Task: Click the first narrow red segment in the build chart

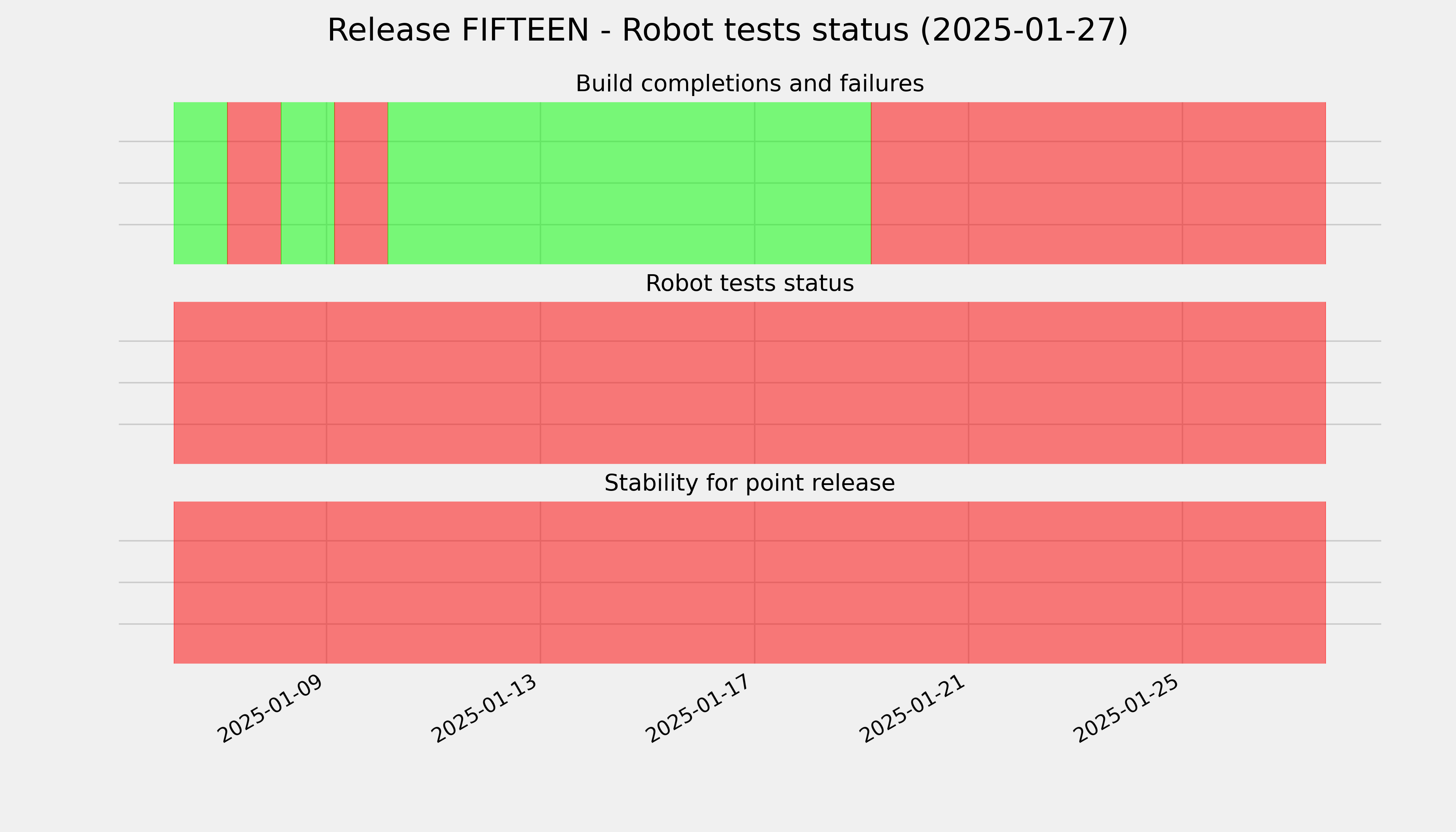Action: coord(254,183)
